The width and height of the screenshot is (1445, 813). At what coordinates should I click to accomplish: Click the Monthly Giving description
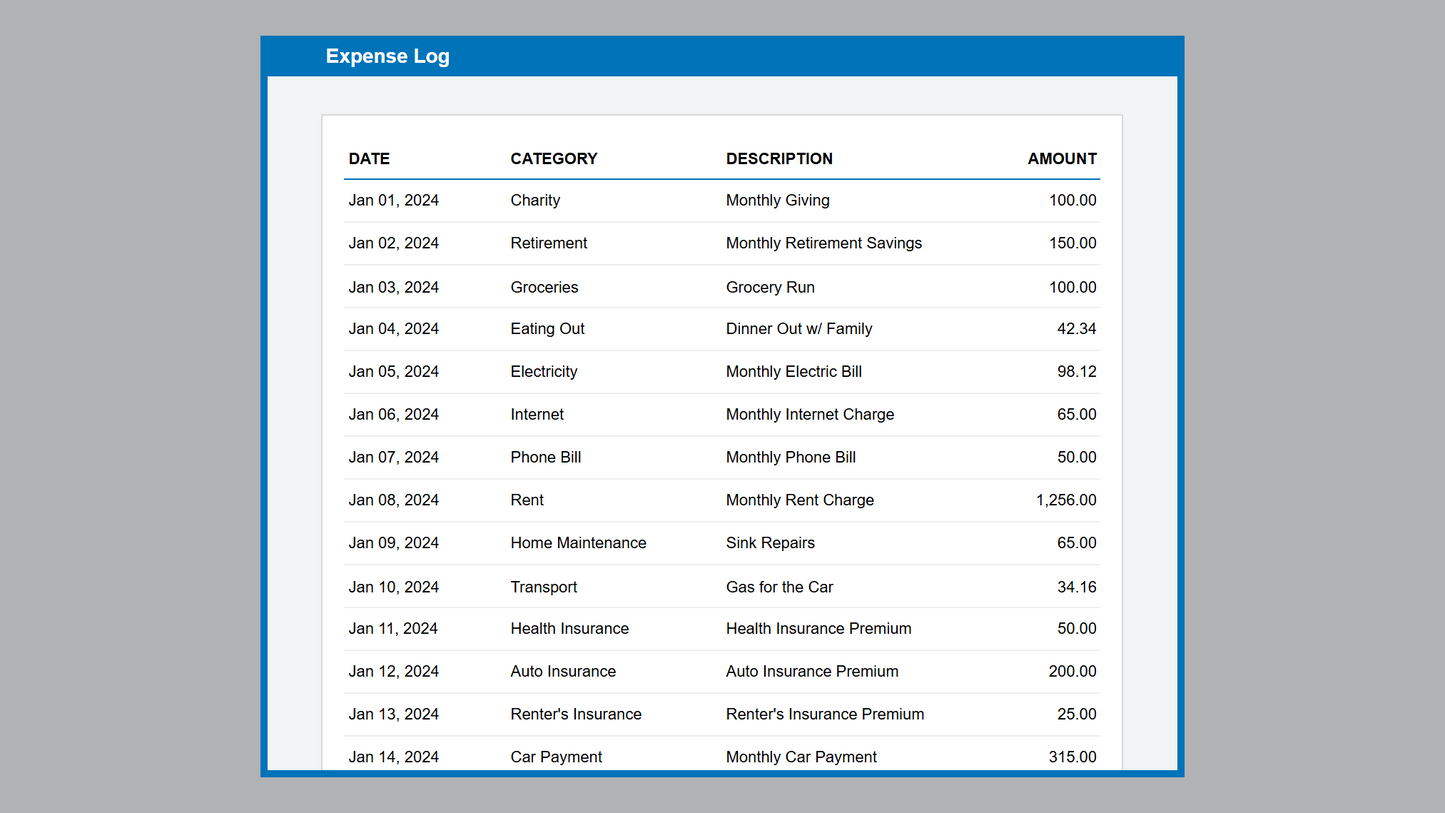tap(778, 200)
